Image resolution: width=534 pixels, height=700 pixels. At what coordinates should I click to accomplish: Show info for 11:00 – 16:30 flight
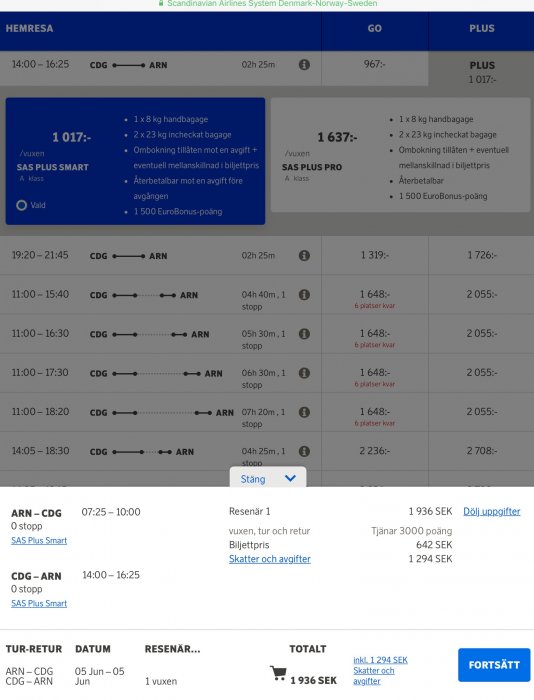click(x=304, y=333)
